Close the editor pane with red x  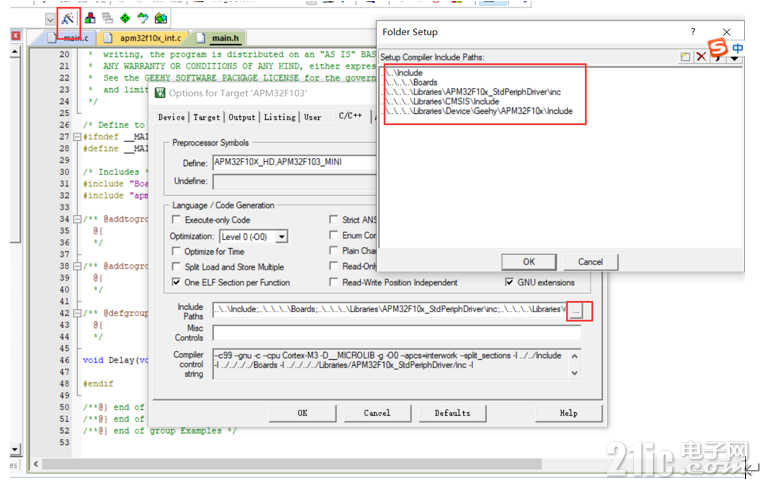click(16, 36)
